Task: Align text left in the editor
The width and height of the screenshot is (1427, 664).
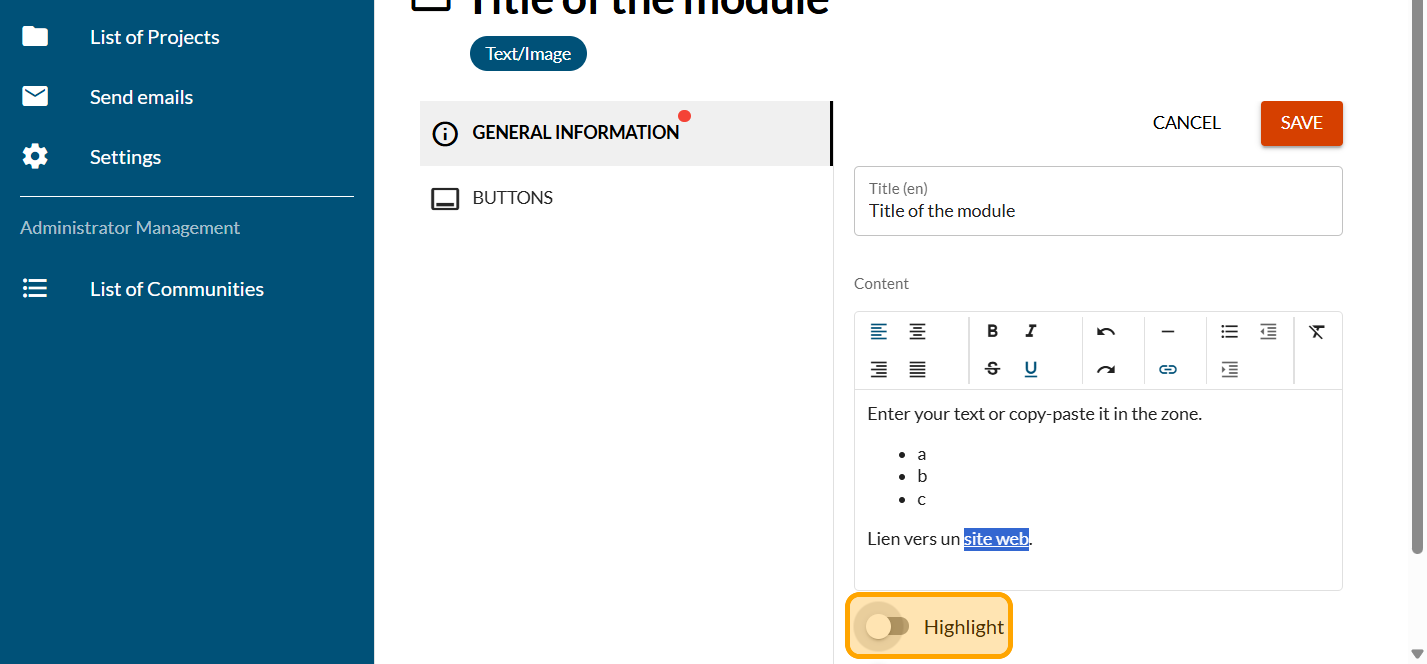Action: [878, 332]
